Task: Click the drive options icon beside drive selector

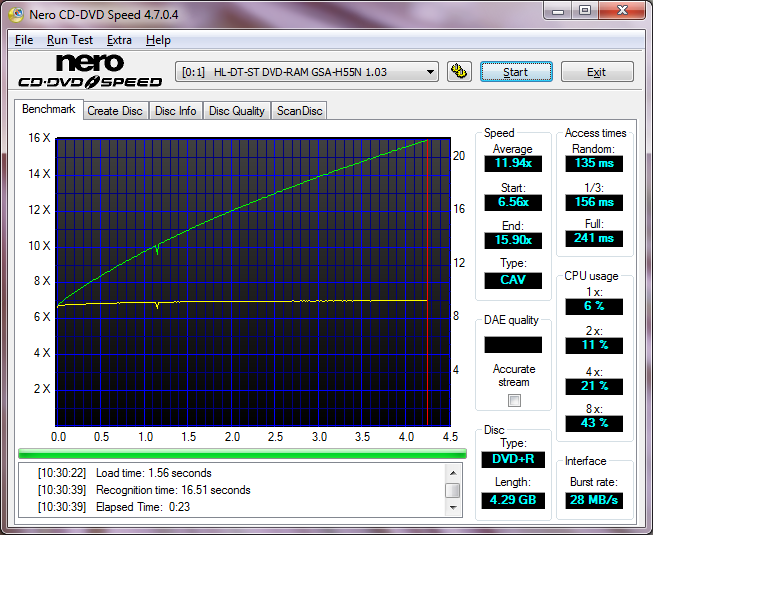Action: pos(459,71)
